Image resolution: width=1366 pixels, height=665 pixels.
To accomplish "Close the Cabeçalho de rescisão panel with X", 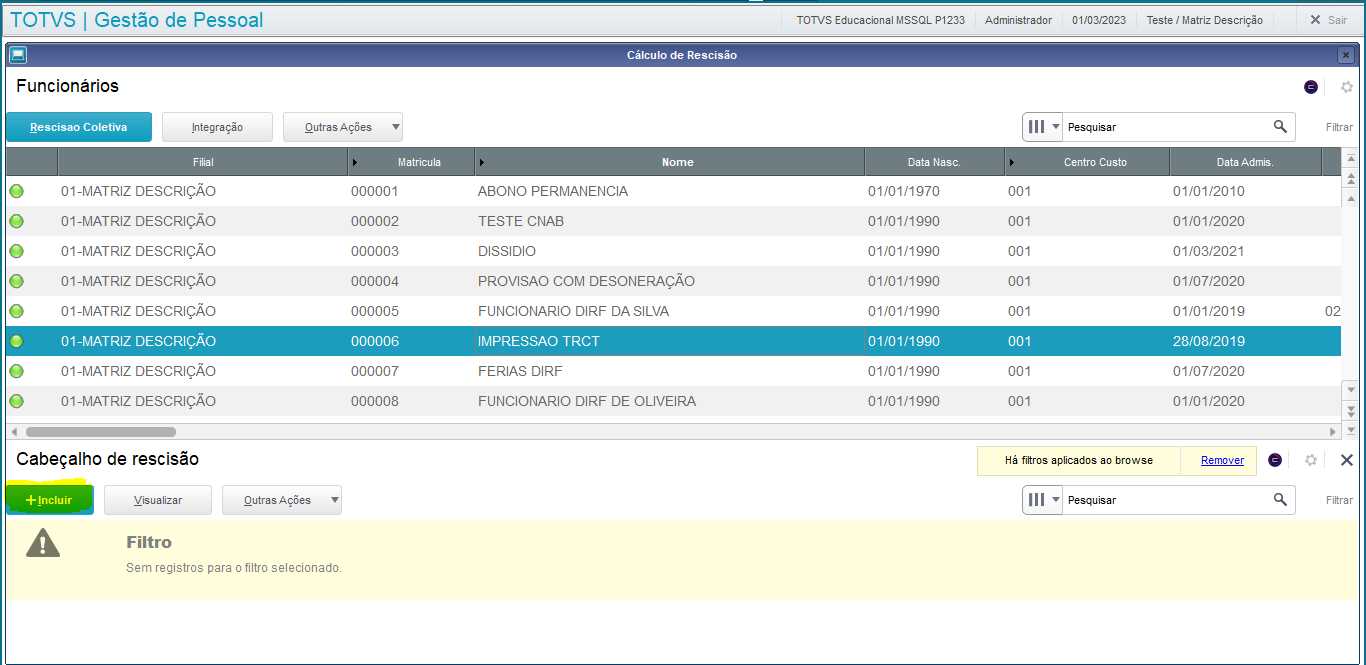I will point(1347,460).
